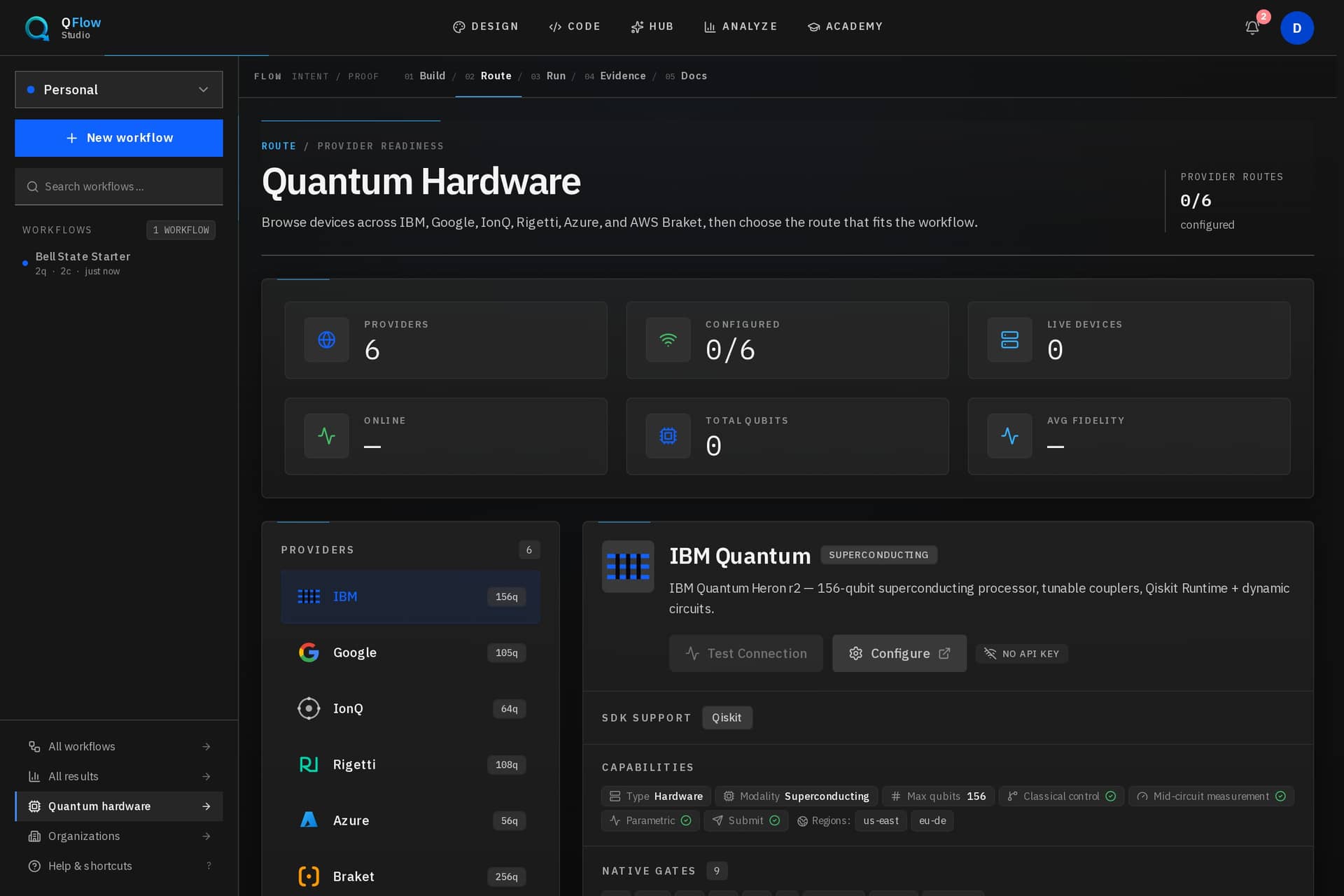Select the Azure provider row

click(410, 820)
